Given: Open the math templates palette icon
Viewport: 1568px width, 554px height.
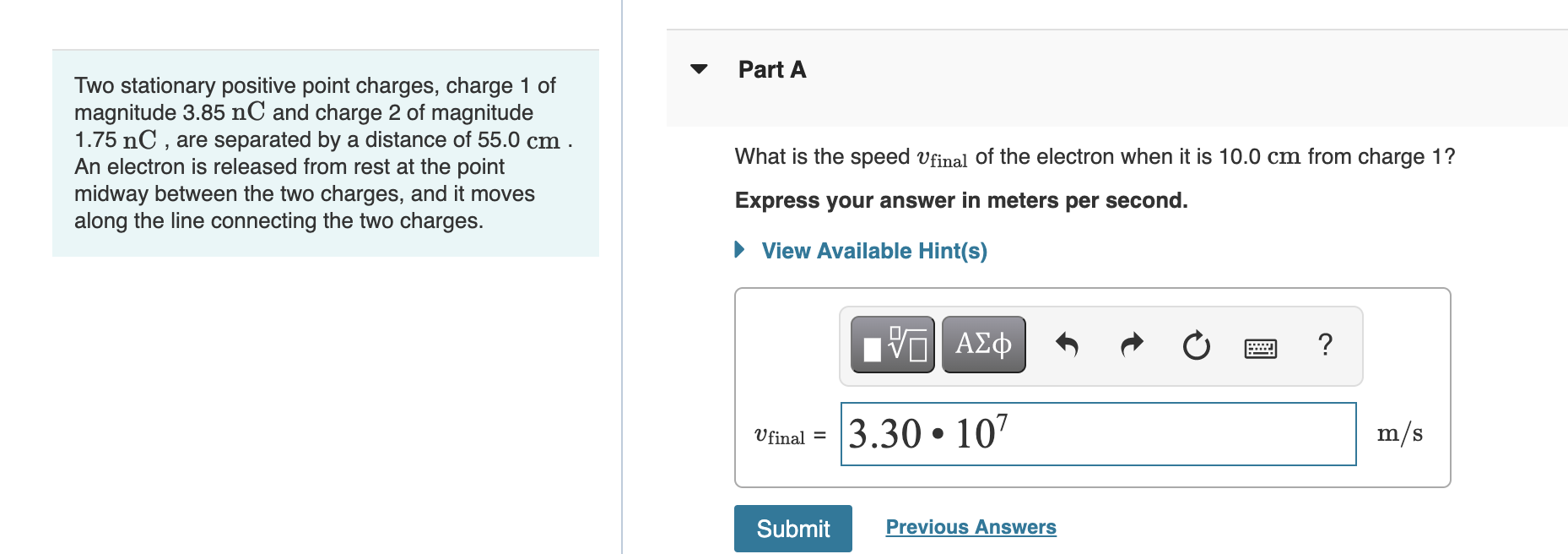Looking at the screenshot, I should (892, 344).
